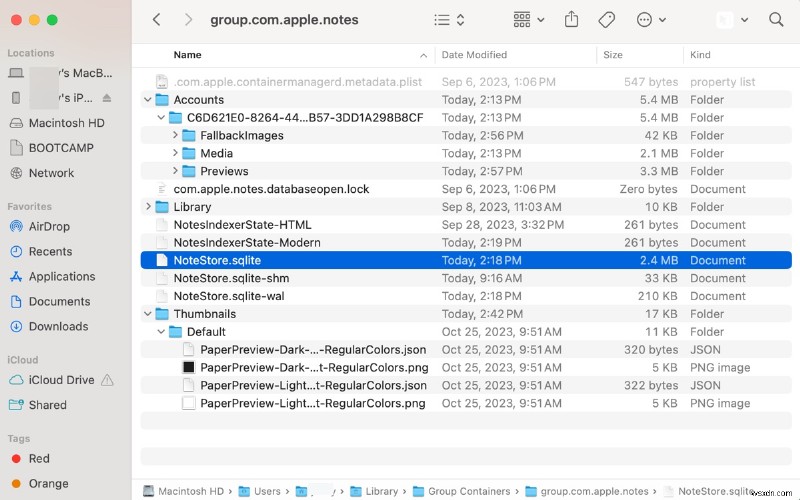Expand the Library folder
Image resolution: width=800 pixels, height=500 pixels.
148,206
